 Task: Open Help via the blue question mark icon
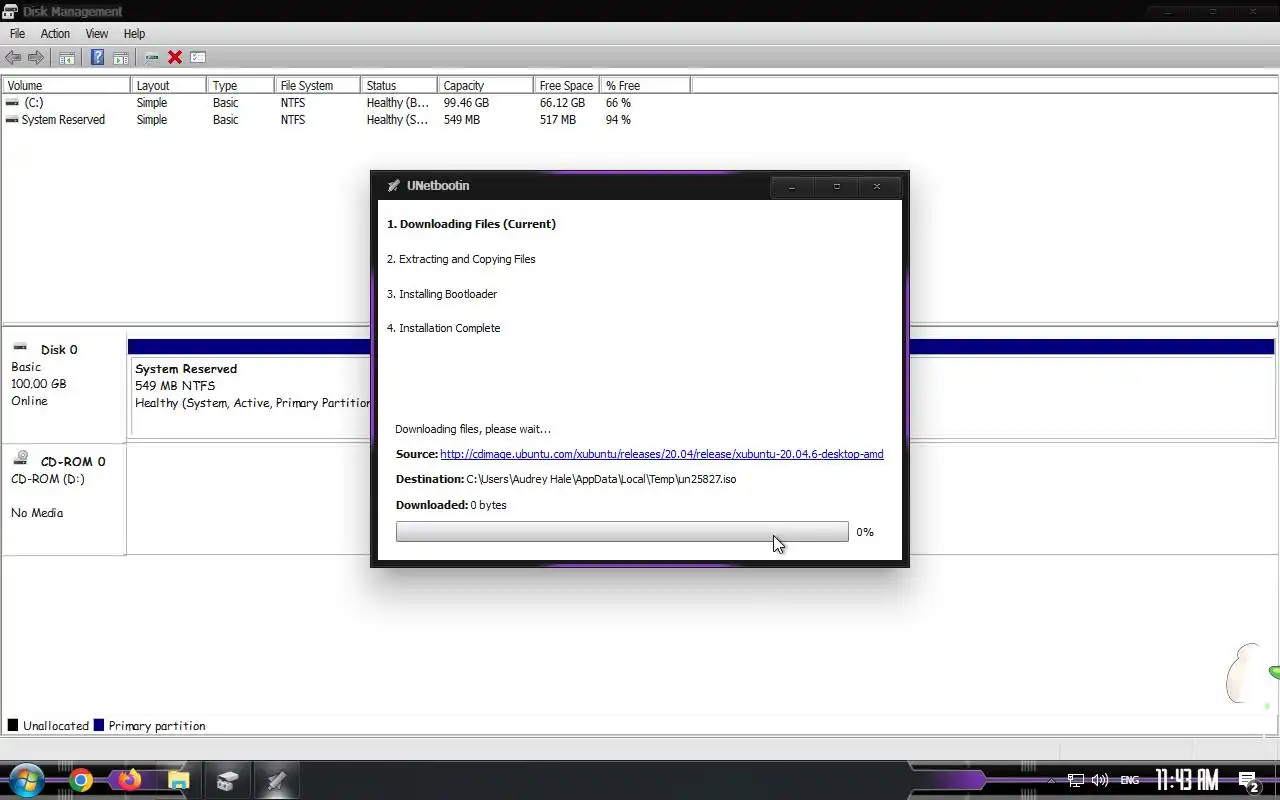pyautogui.click(x=97, y=58)
